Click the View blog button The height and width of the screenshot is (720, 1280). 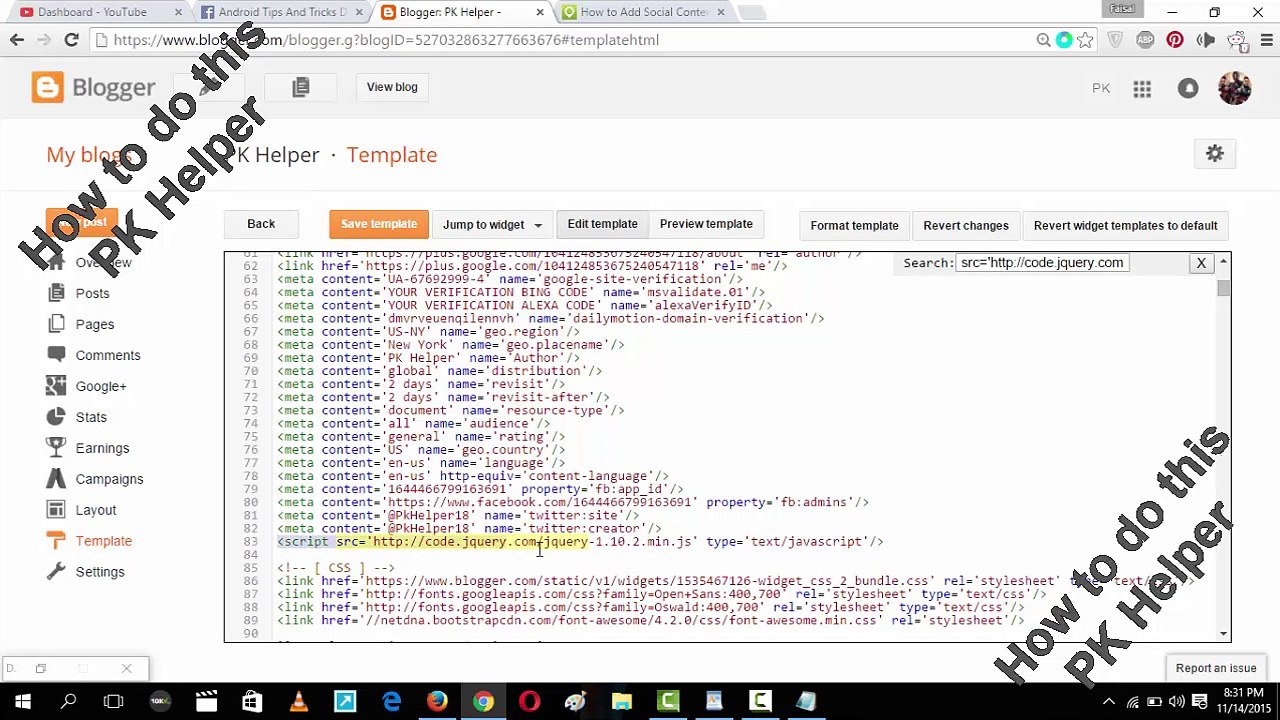pos(392,87)
